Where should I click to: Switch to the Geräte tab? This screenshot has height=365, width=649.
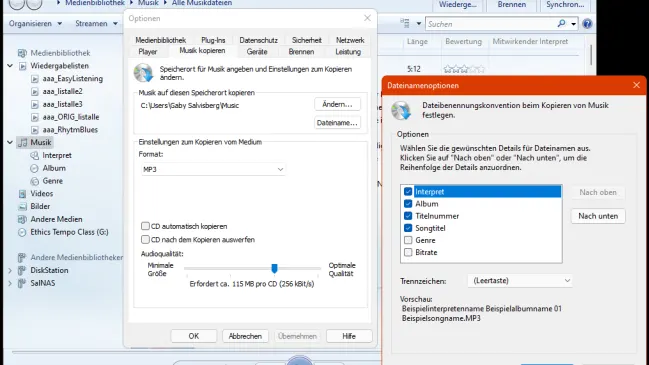click(x=257, y=52)
